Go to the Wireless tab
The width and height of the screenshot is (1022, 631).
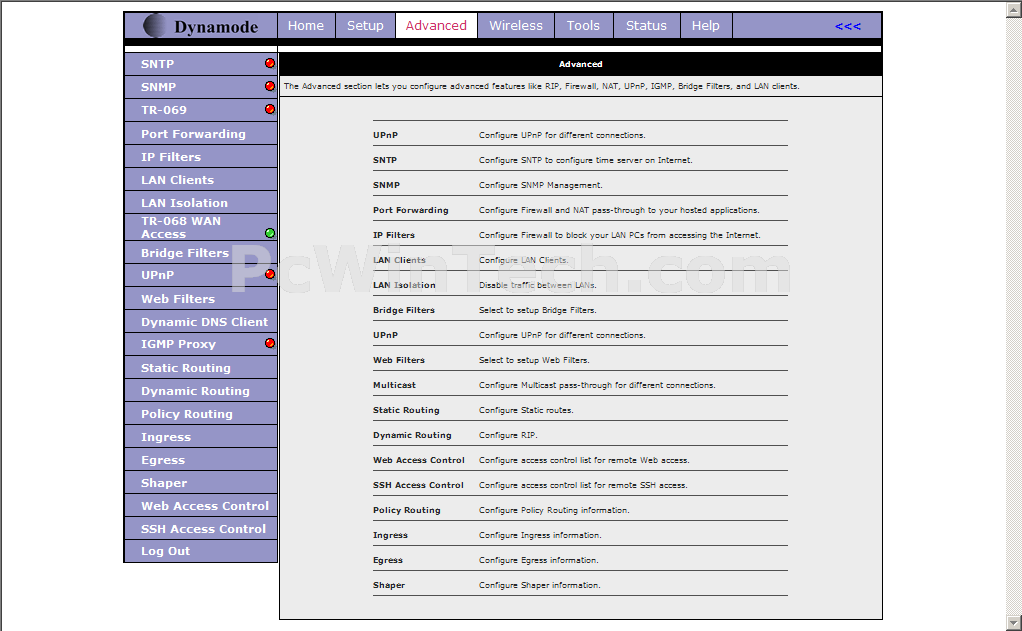coord(516,25)
